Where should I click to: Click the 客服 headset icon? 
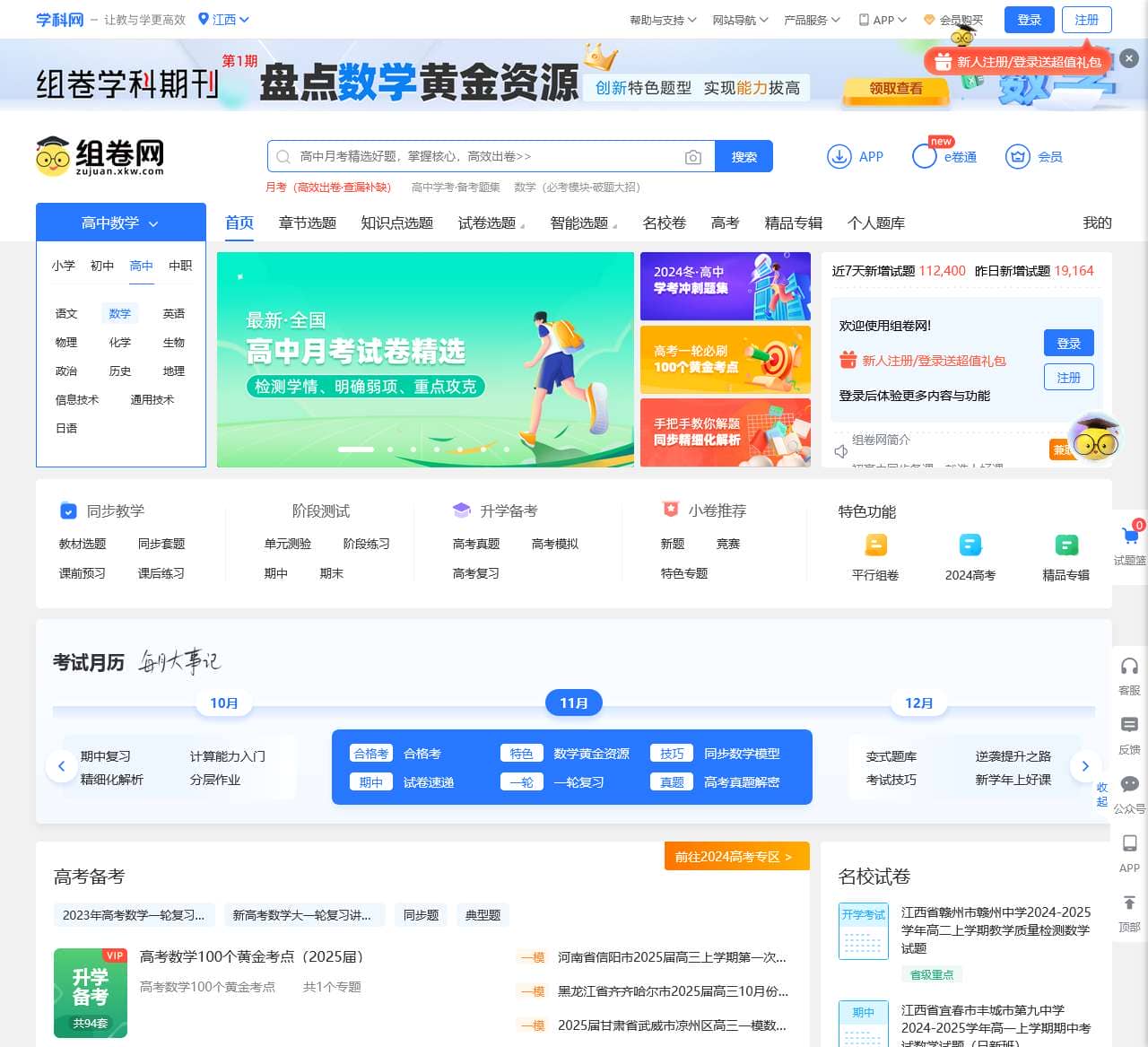point(1130,666)
